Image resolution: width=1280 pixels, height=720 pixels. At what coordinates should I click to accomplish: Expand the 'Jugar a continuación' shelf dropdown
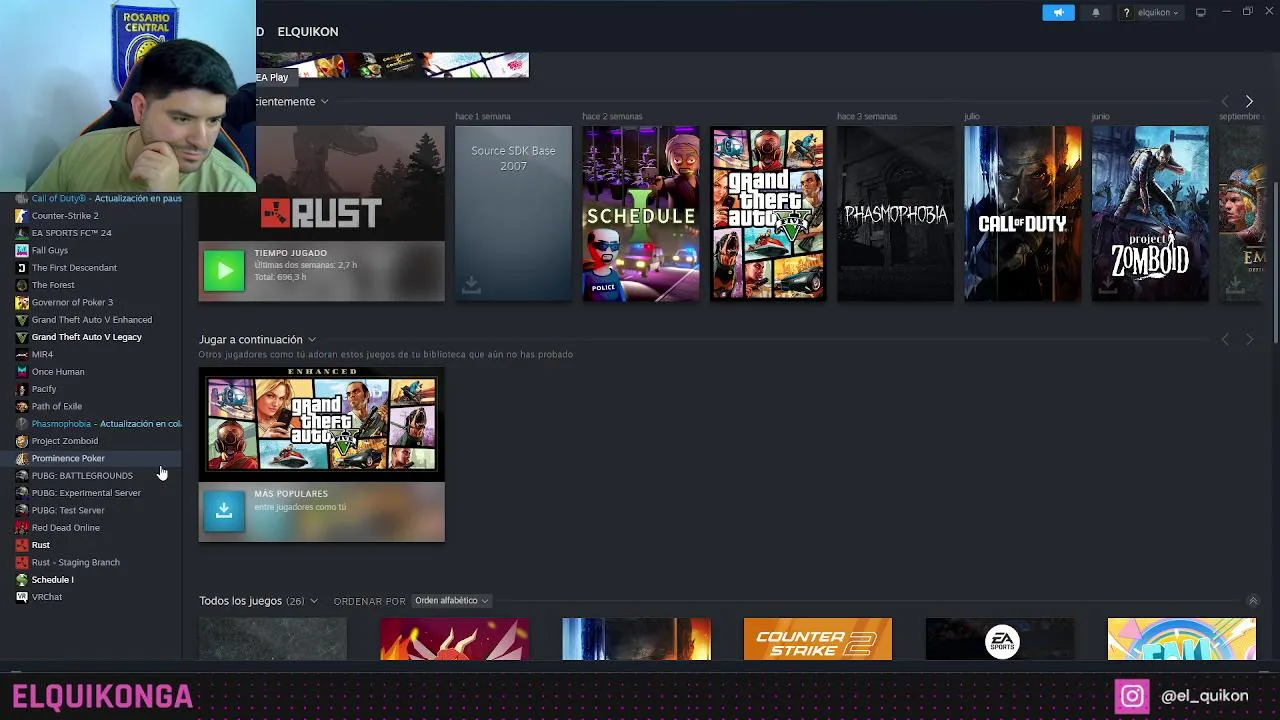(x=312, y=340)
